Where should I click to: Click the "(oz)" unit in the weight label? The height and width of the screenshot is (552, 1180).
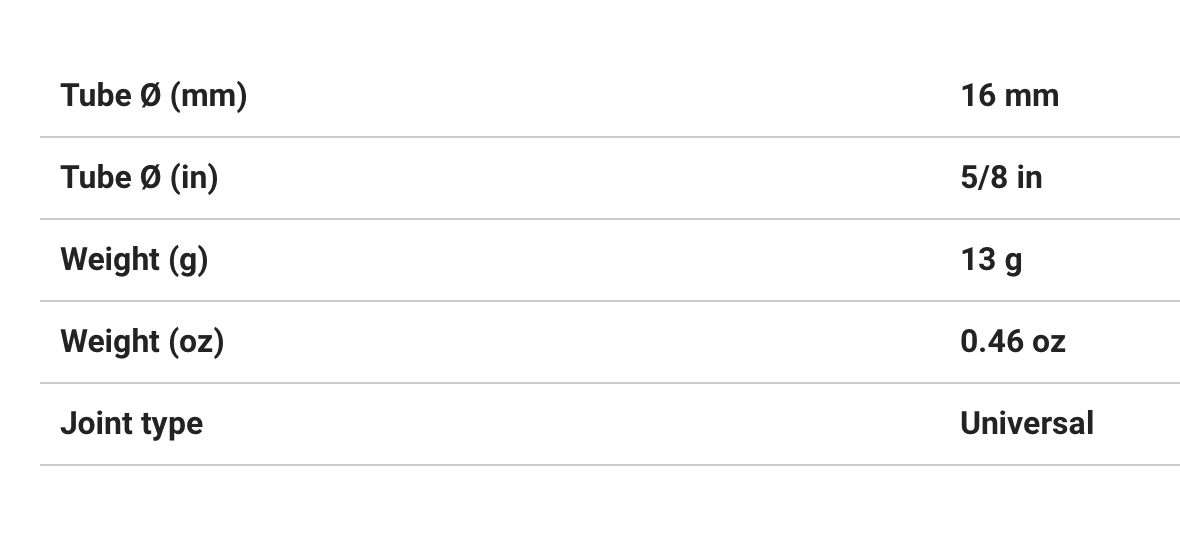(x=196, y=342)
